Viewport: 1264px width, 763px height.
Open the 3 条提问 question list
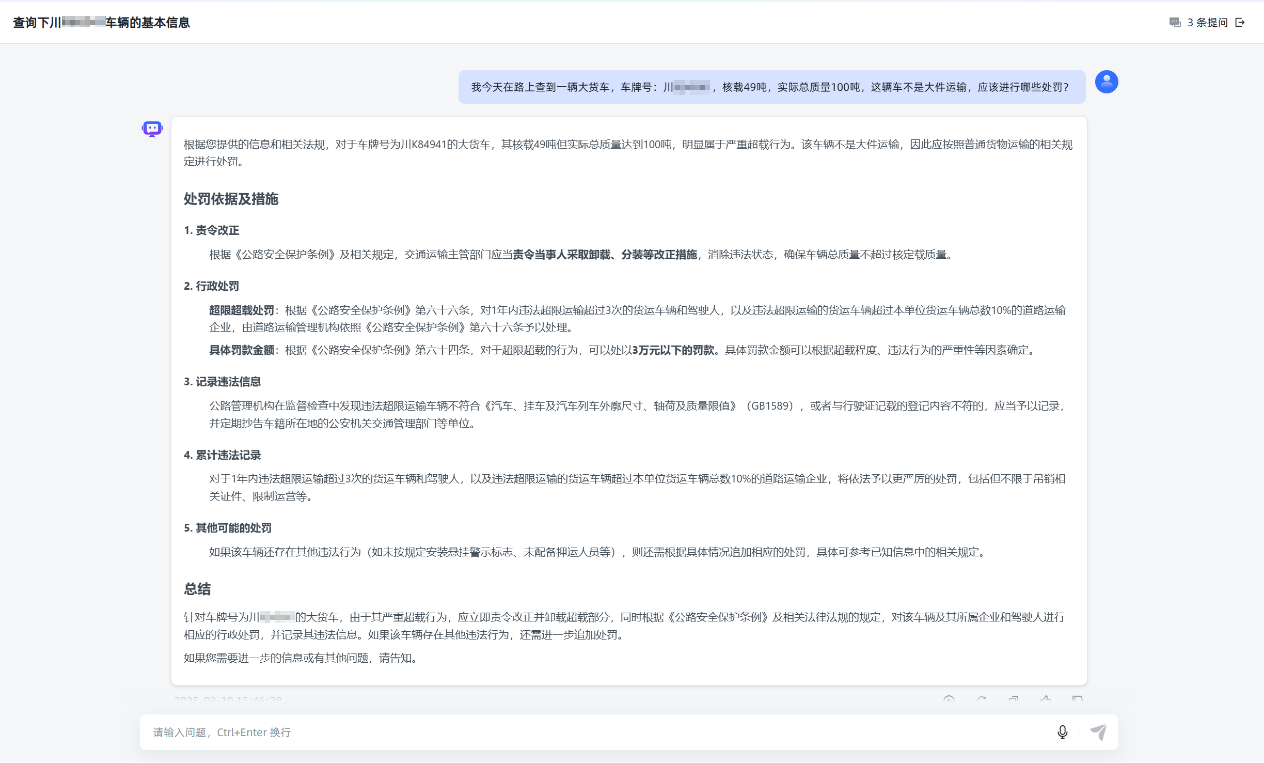[1207, 22]
